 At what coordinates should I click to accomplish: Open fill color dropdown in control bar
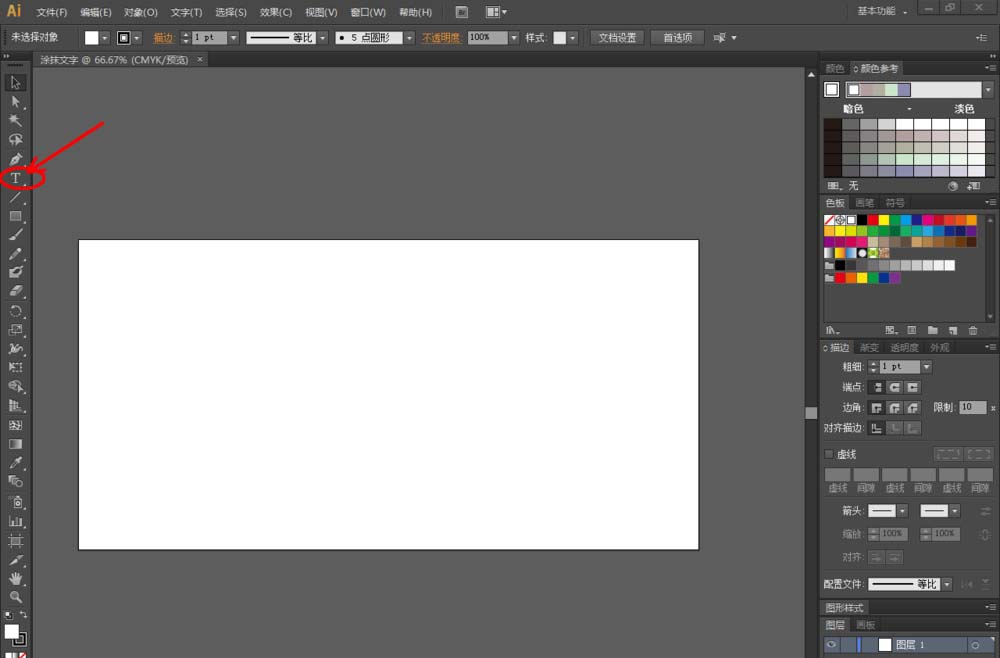click(x=105, y=38)
